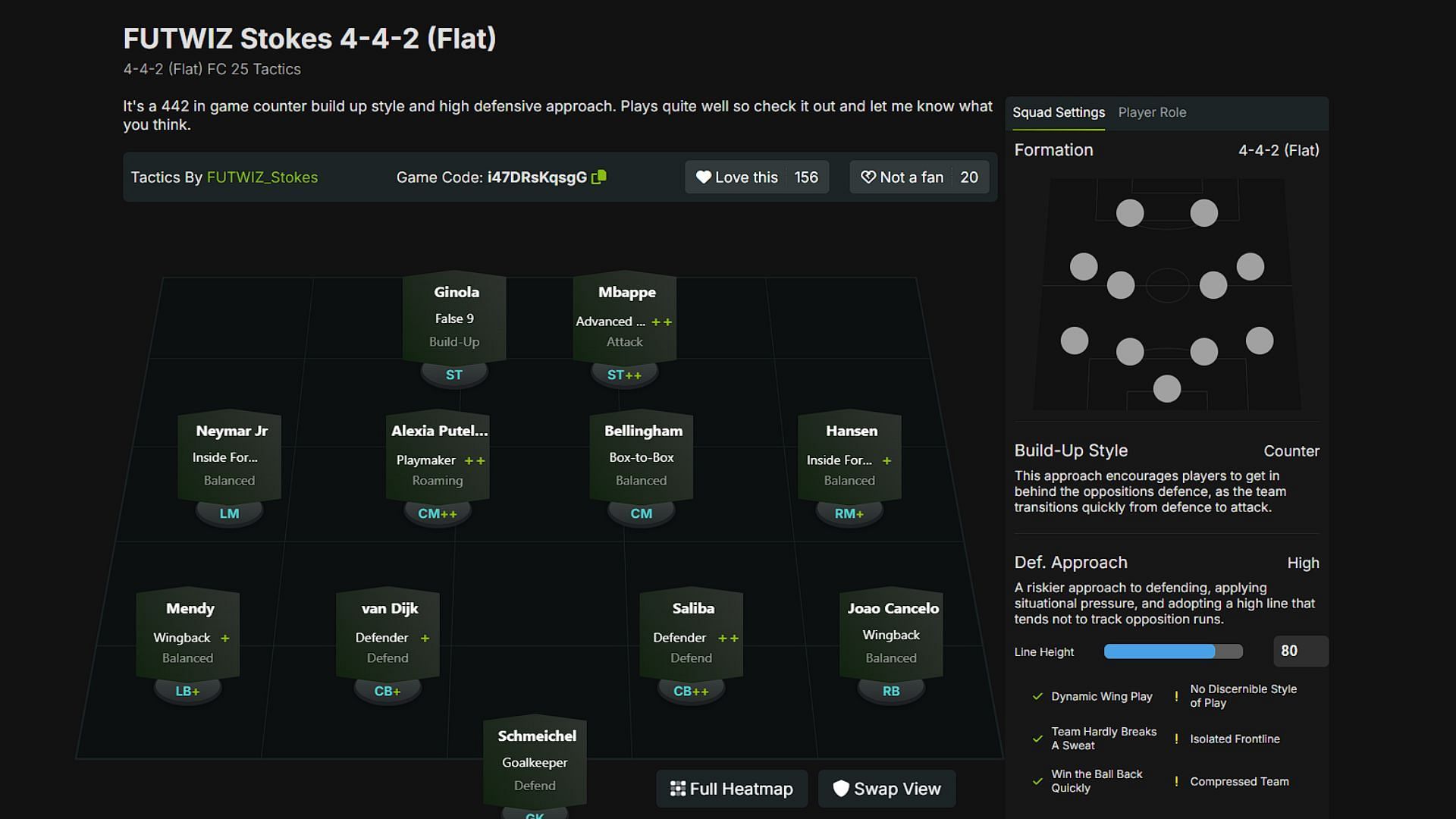
Task: Click the RB badge under Joao Cancelo
Action: (x=891, y=691)
